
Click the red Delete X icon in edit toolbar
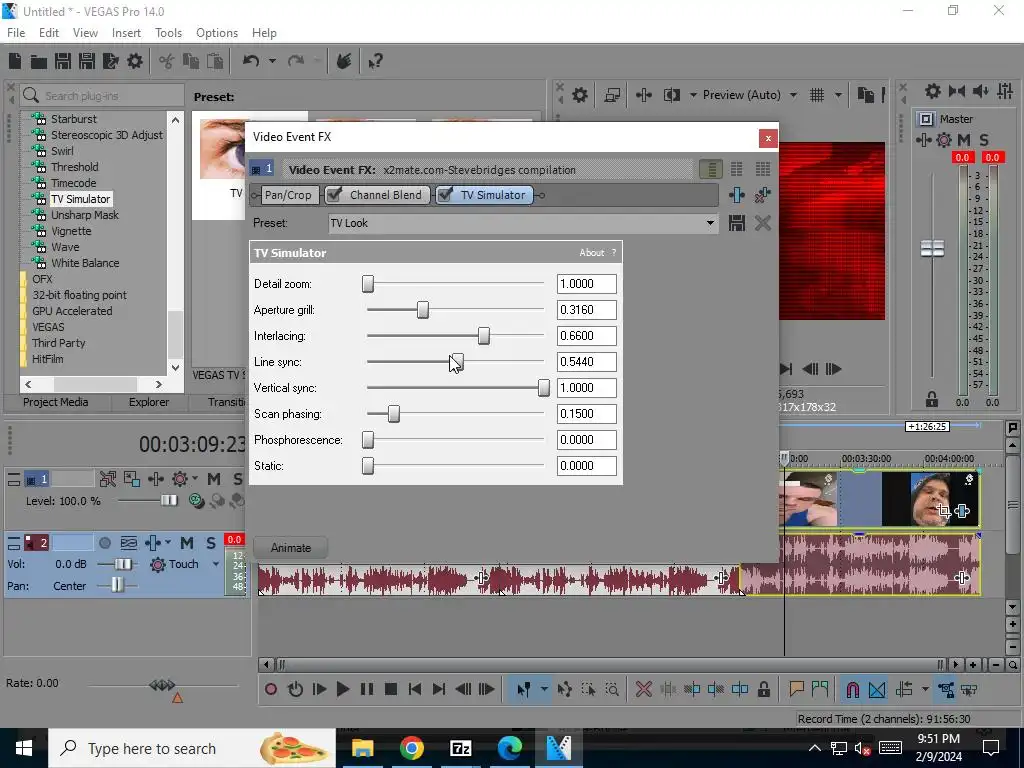pyautogui.click(x=643, y=689)
